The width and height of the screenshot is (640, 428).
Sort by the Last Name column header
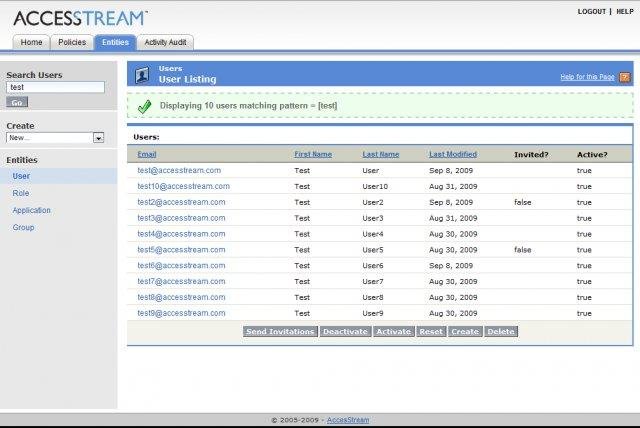pyautogui.click(x=380, y=154)
